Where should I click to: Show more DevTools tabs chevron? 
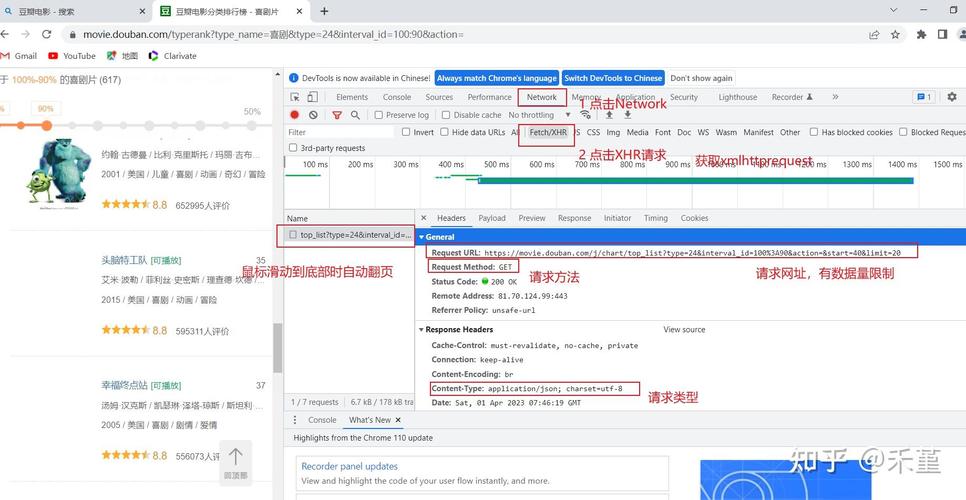pos(835,97)
